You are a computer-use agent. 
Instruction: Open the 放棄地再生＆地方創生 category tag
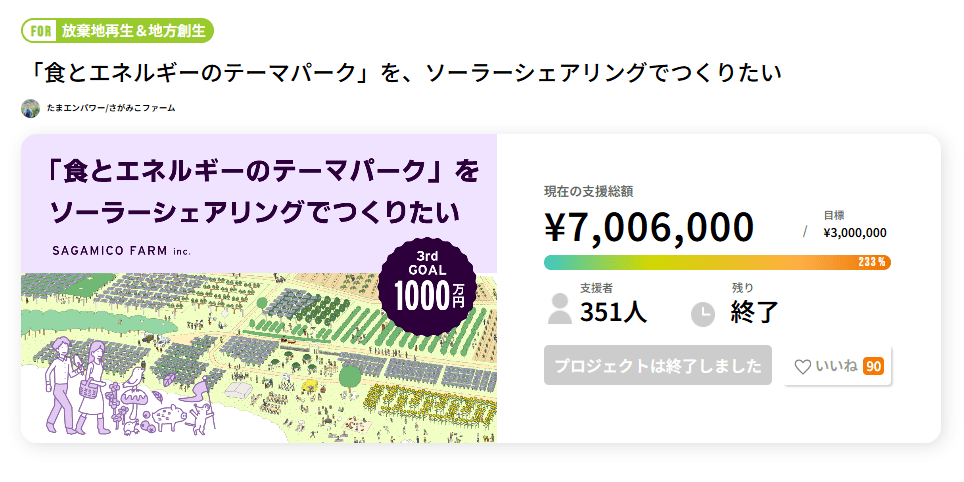point(133,30)
